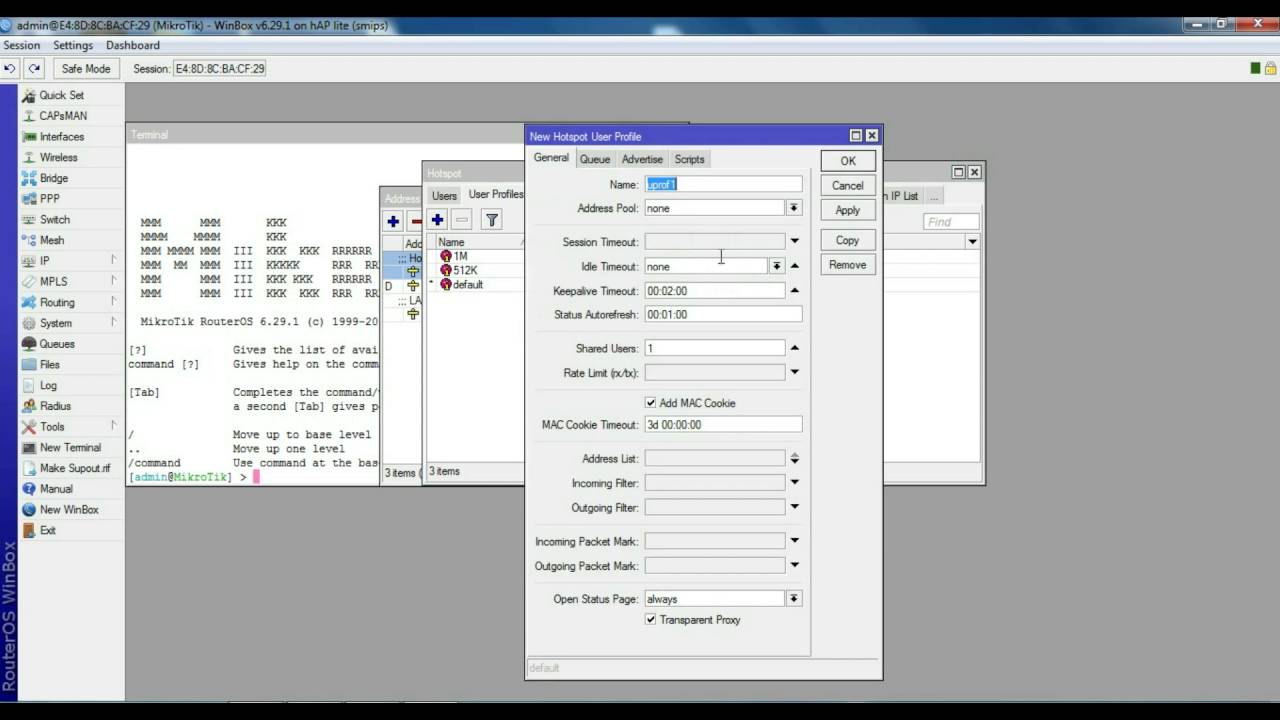The image size is (1280, 720).
Task: Open Wireless in the sidebar
Action: click(x=58, y=158)
